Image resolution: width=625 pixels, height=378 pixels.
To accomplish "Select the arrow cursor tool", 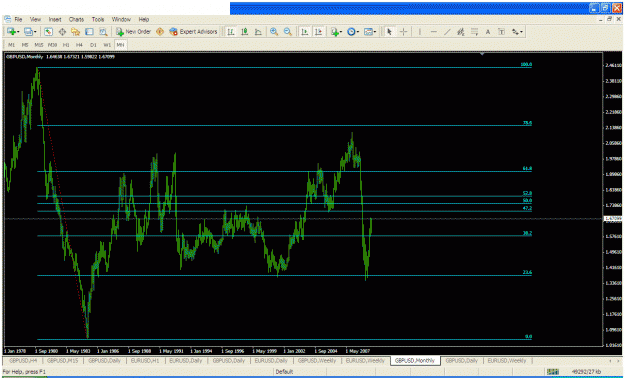I will point(390,32).
